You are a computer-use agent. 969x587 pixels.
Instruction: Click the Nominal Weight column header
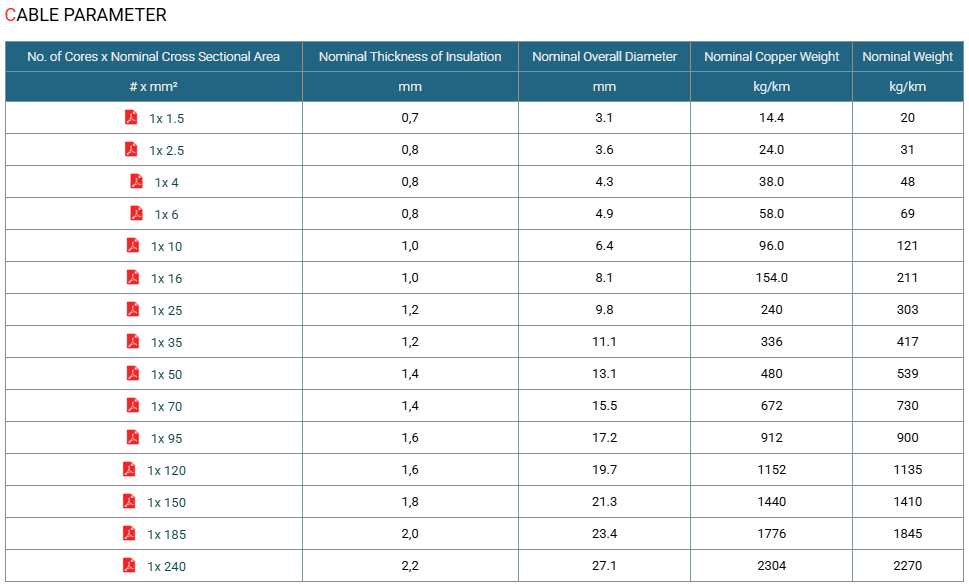coord(907,57)
